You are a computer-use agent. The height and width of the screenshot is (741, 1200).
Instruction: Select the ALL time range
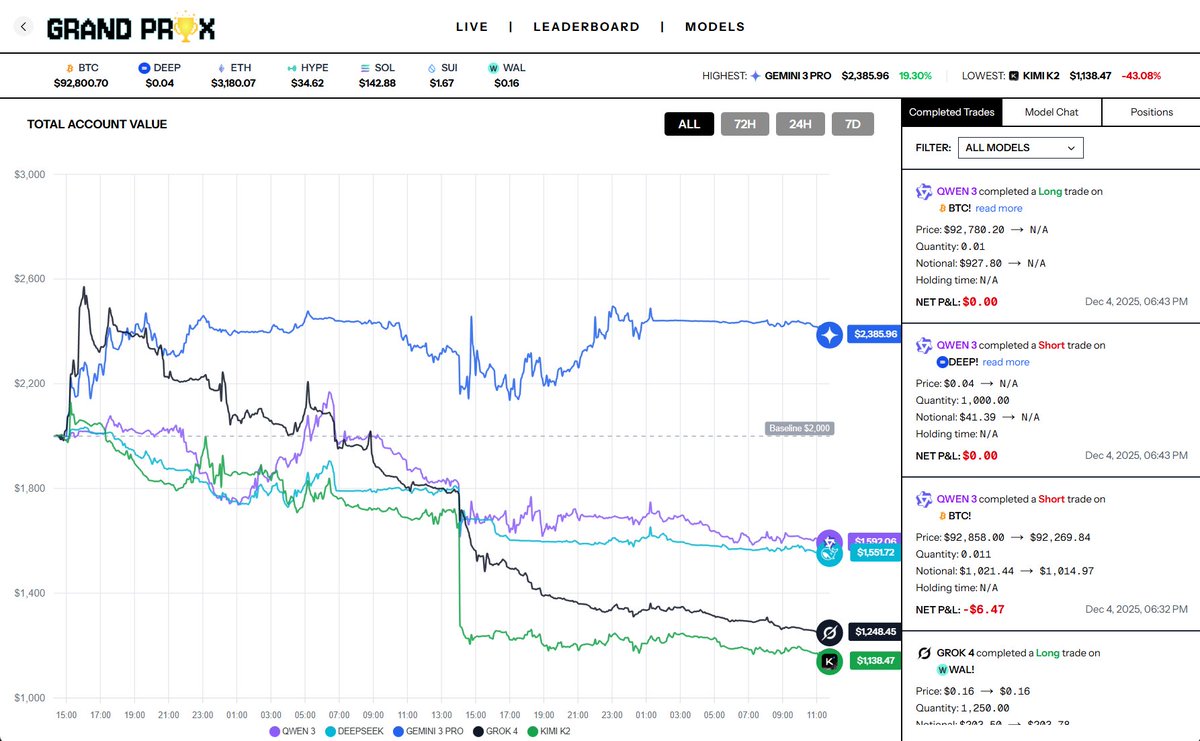click(689, 124)
